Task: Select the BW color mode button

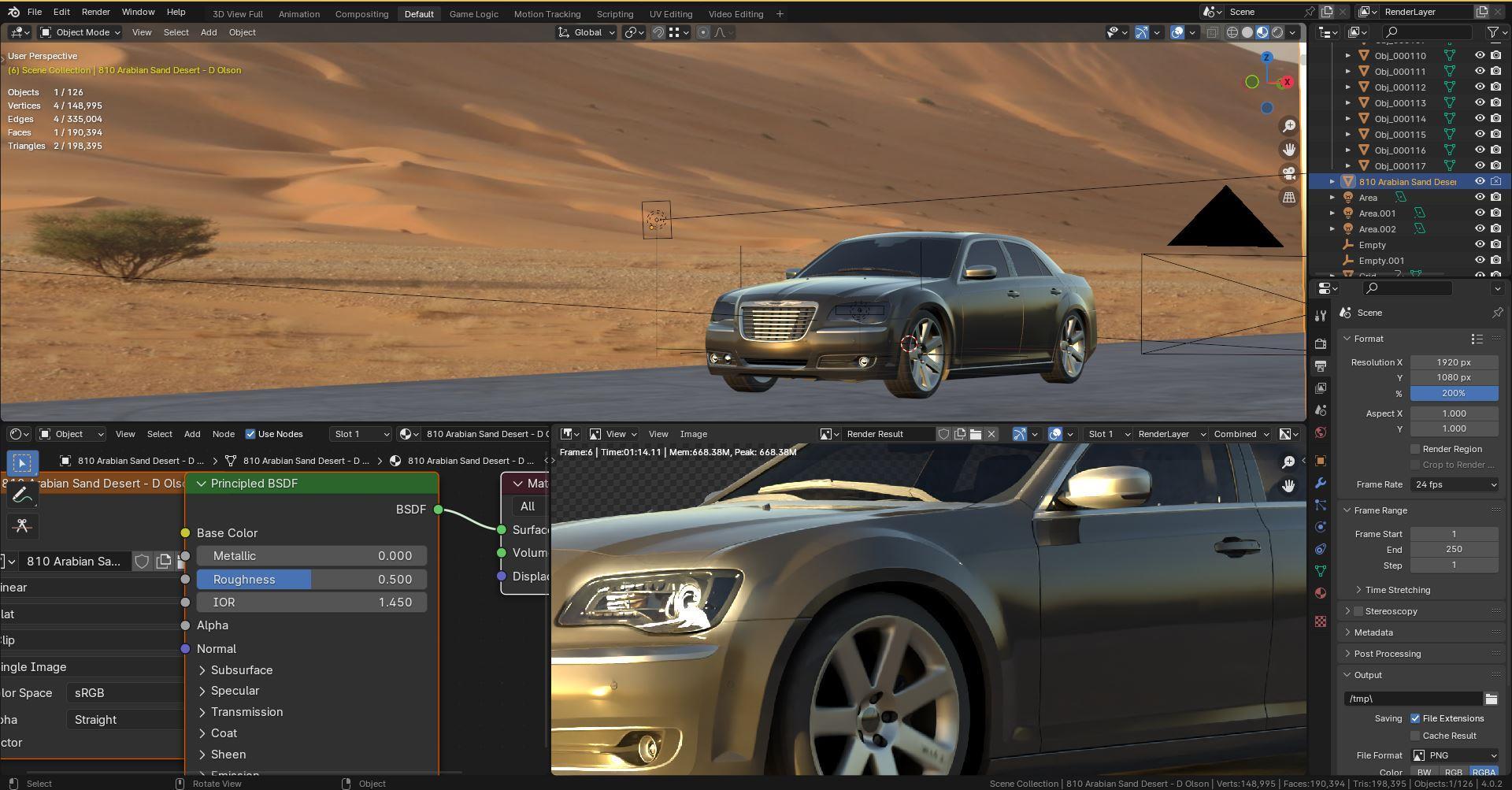Action: [1424, 773]
